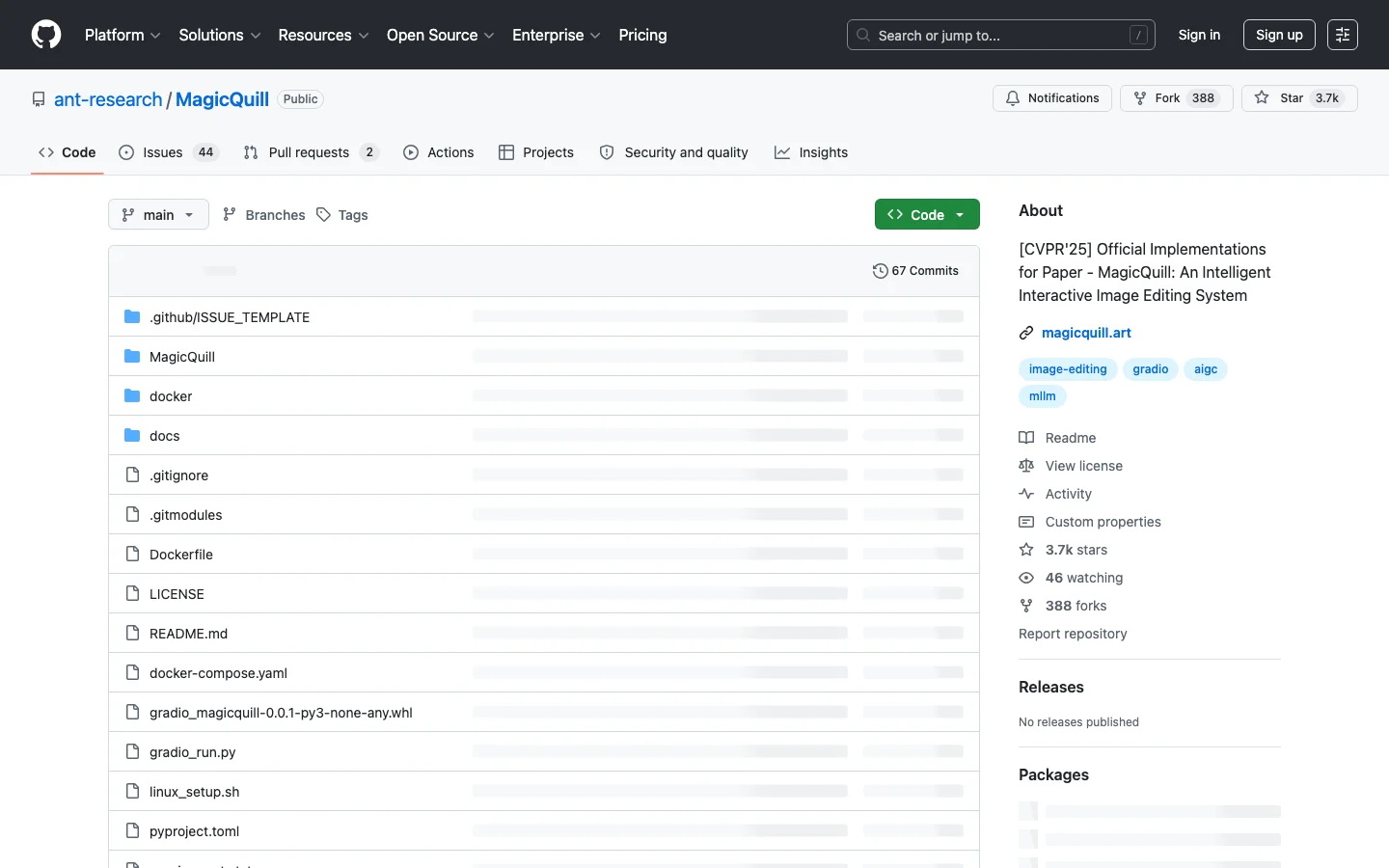The width and height of the screenshot is (1389, 868).
Task: Open Custom properties
Action: click(1090, 522)
